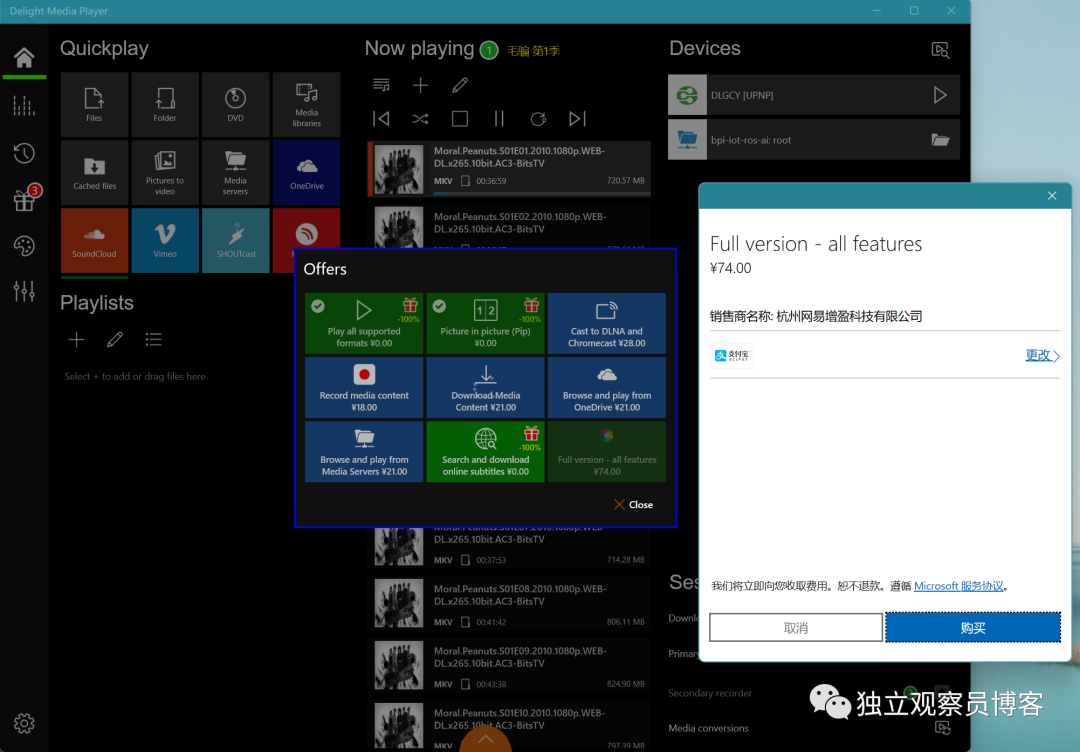Click the Now playing count badge
1080x752 pixels.
coord(489,50)
